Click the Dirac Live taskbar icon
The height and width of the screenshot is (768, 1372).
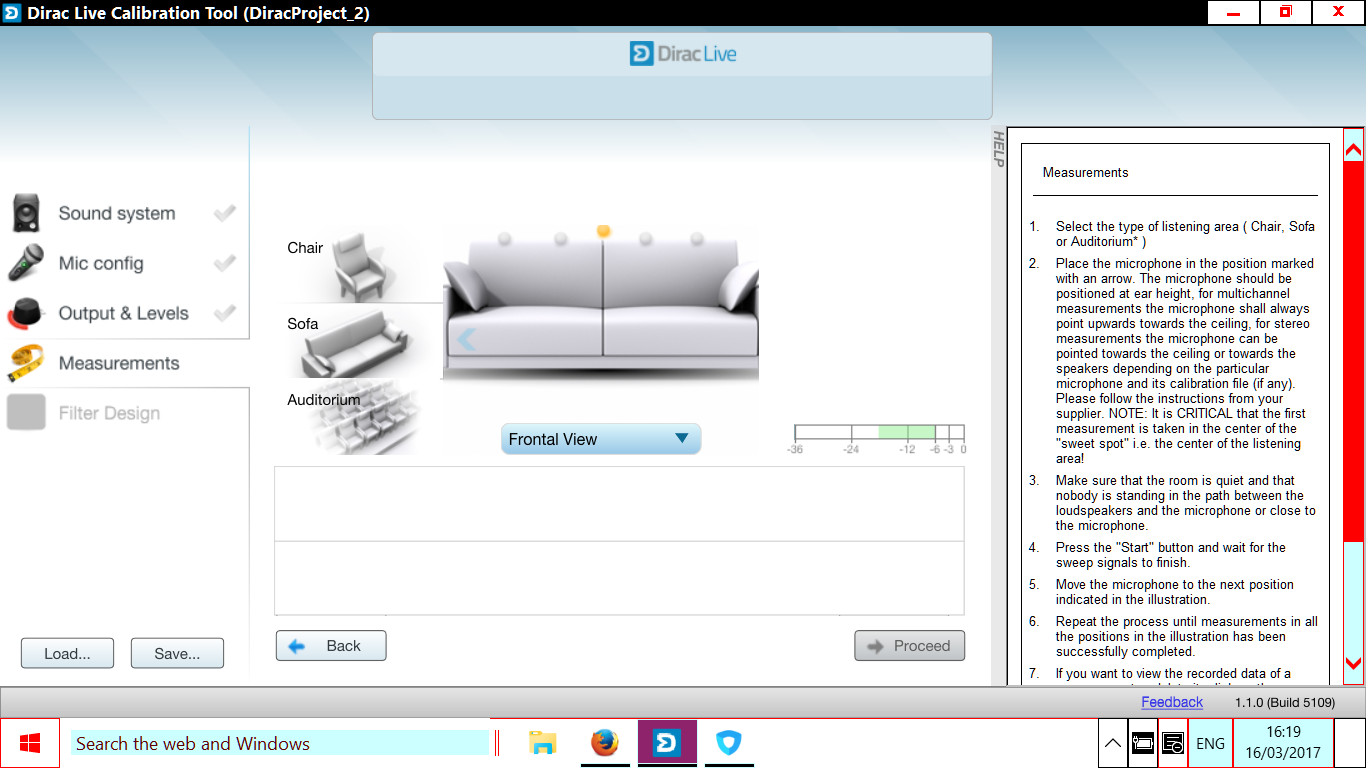(666, 743)
